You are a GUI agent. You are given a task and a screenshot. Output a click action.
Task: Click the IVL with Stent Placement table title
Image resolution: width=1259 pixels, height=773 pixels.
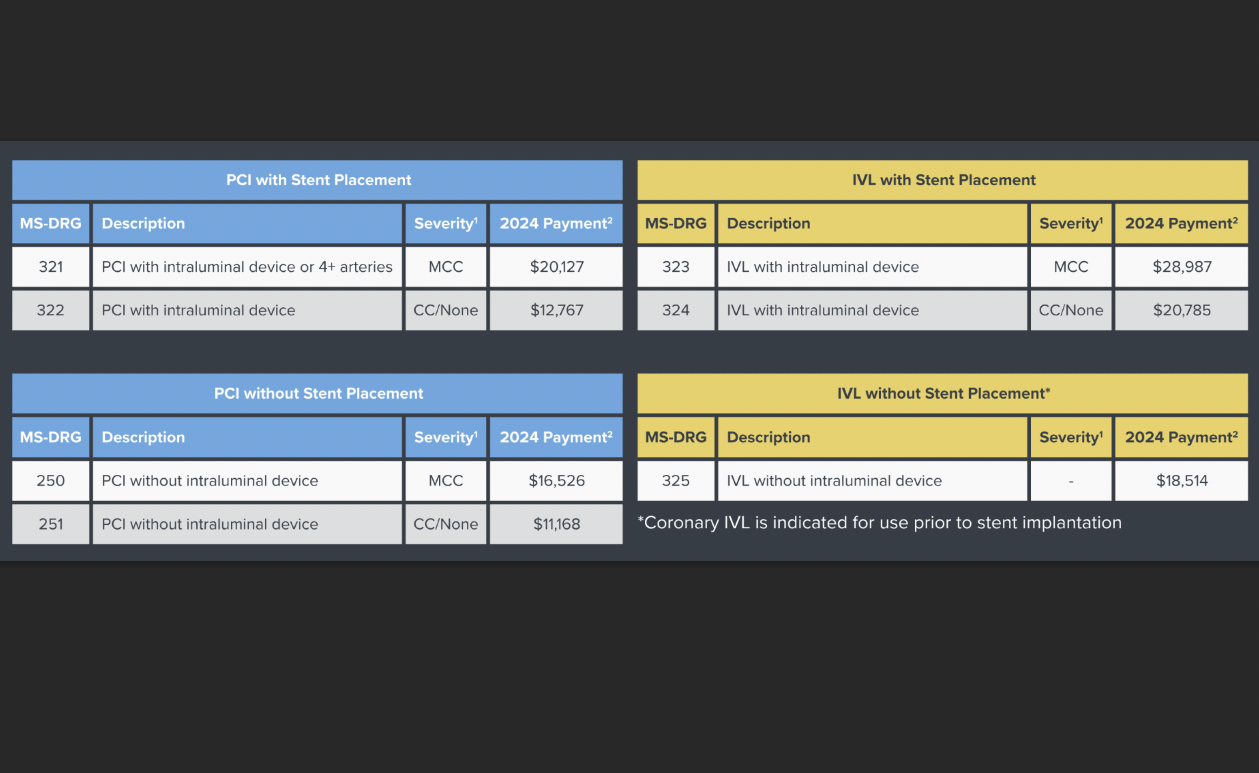[x=943, y=180]
